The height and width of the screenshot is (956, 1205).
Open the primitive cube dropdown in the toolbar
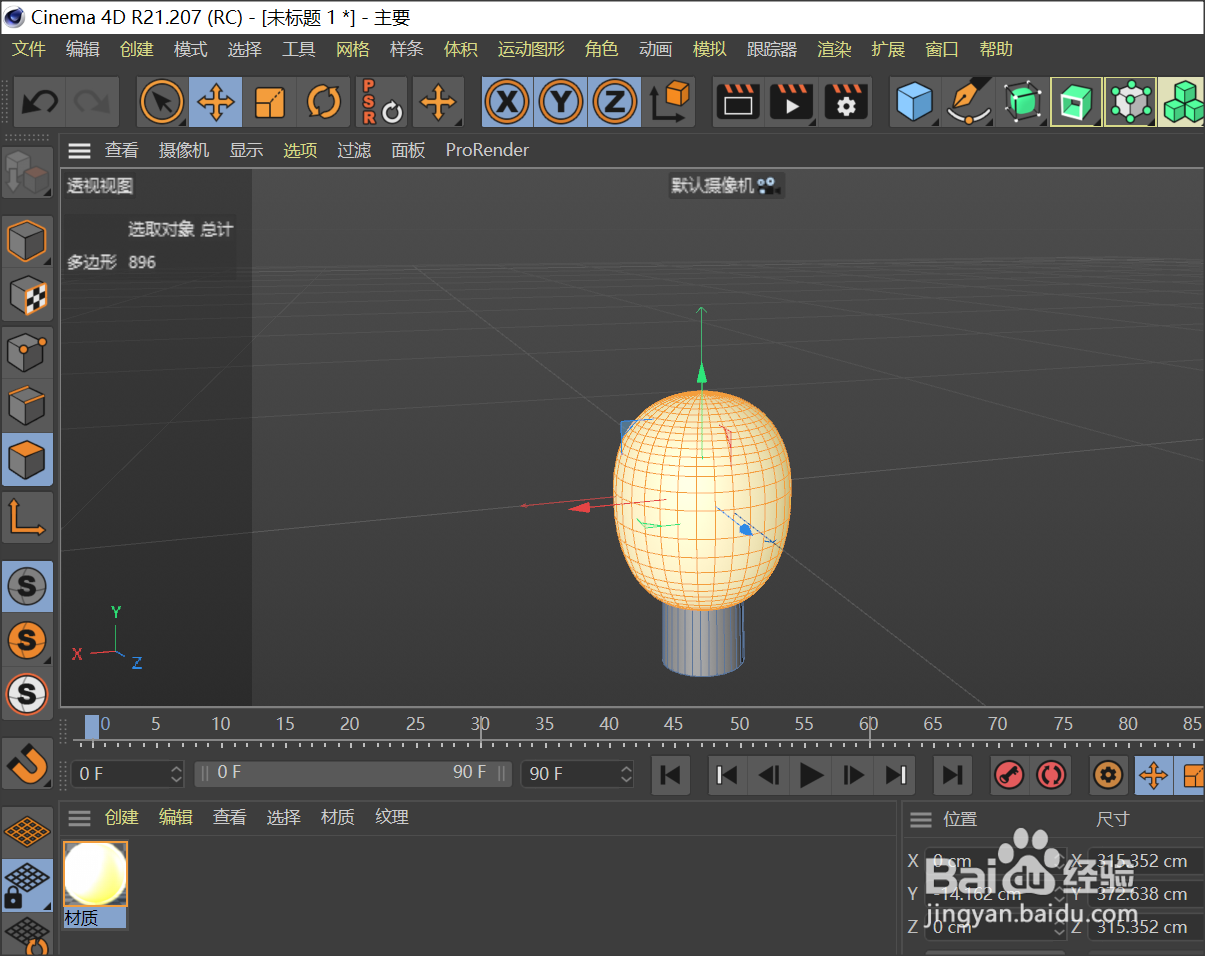pos(913,101)
